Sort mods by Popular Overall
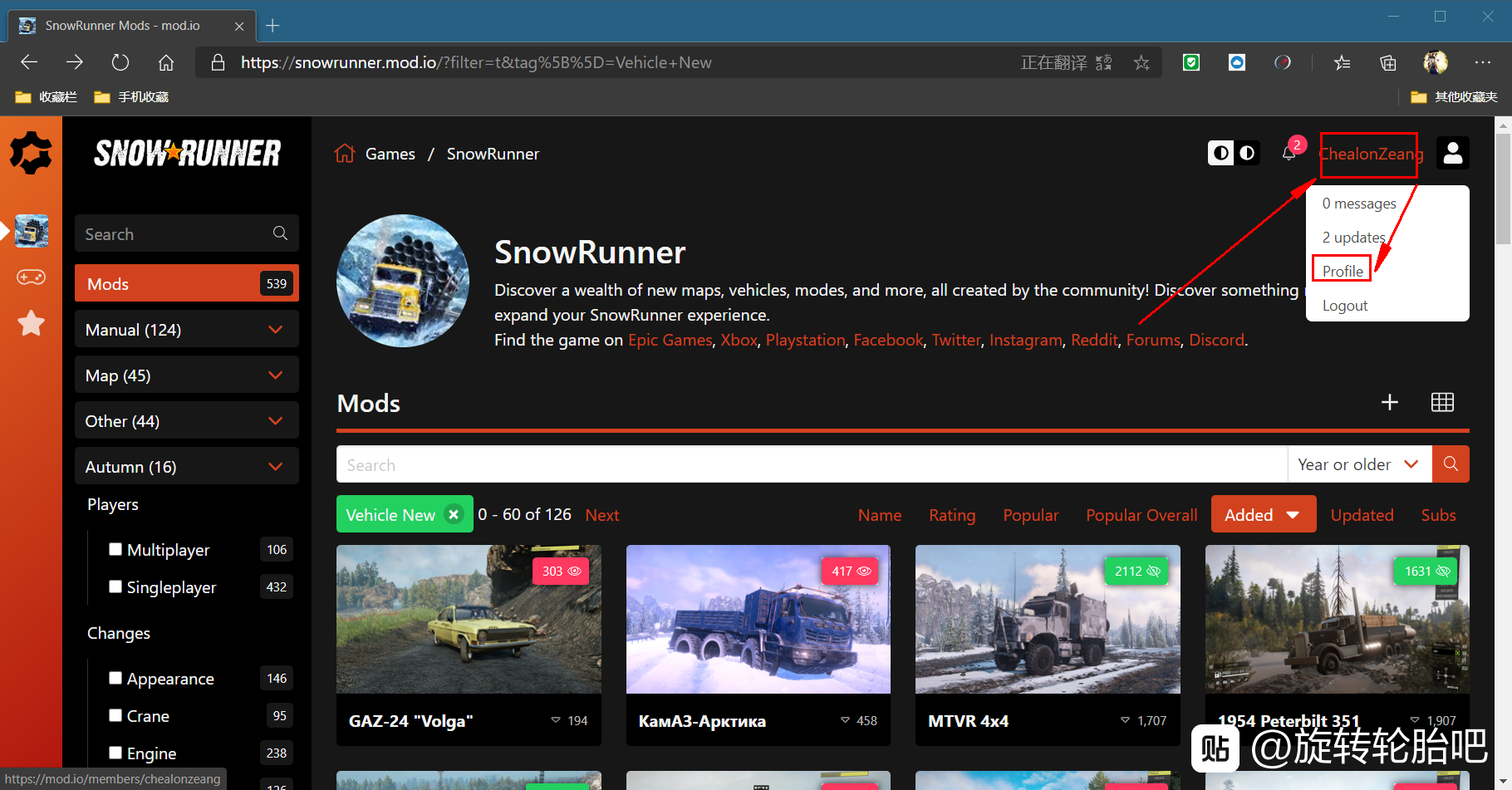This screenshot has height=790, width=1512. [1142, 515]
